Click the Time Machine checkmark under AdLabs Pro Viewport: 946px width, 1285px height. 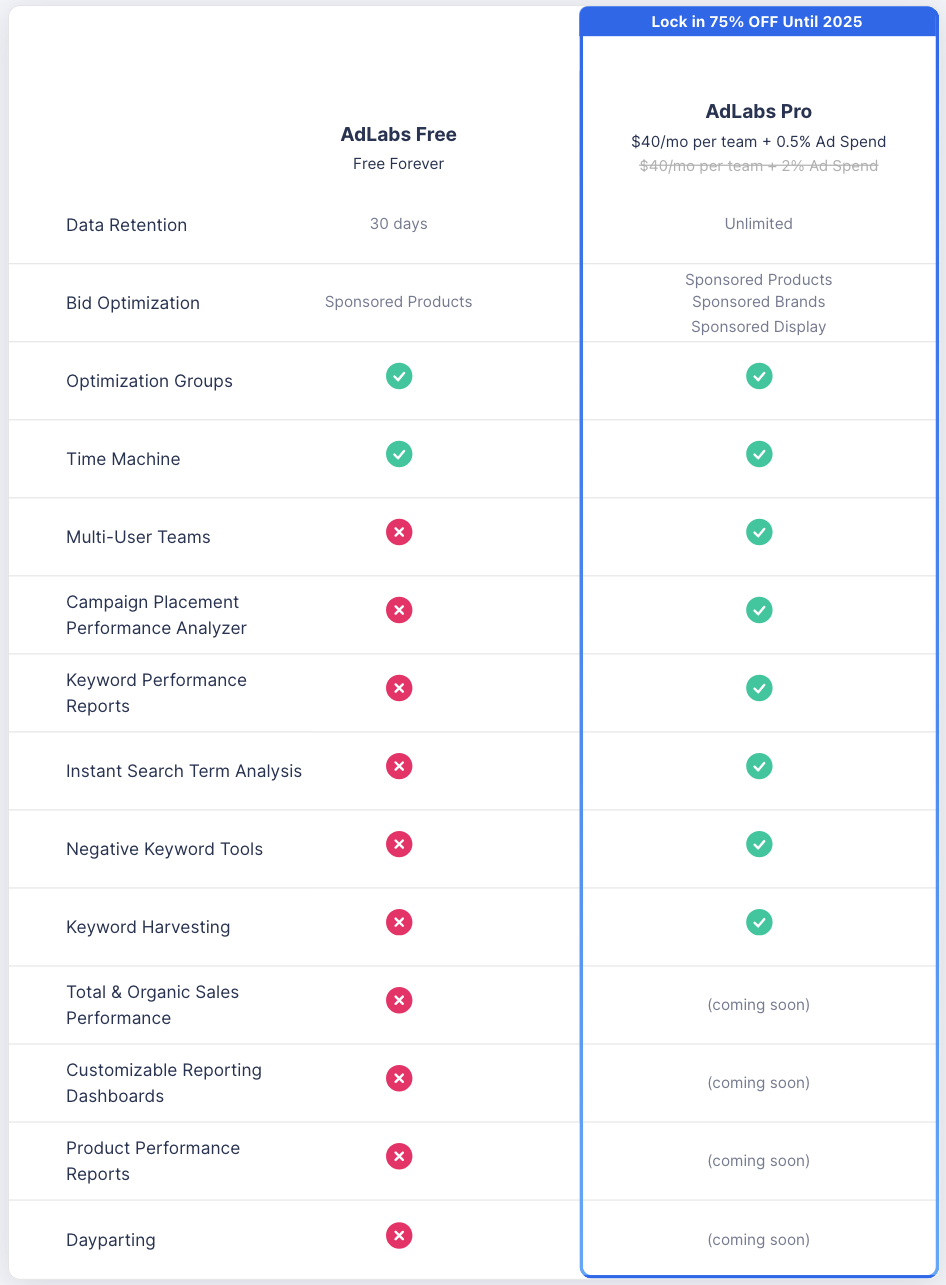(x=759, y=454)
